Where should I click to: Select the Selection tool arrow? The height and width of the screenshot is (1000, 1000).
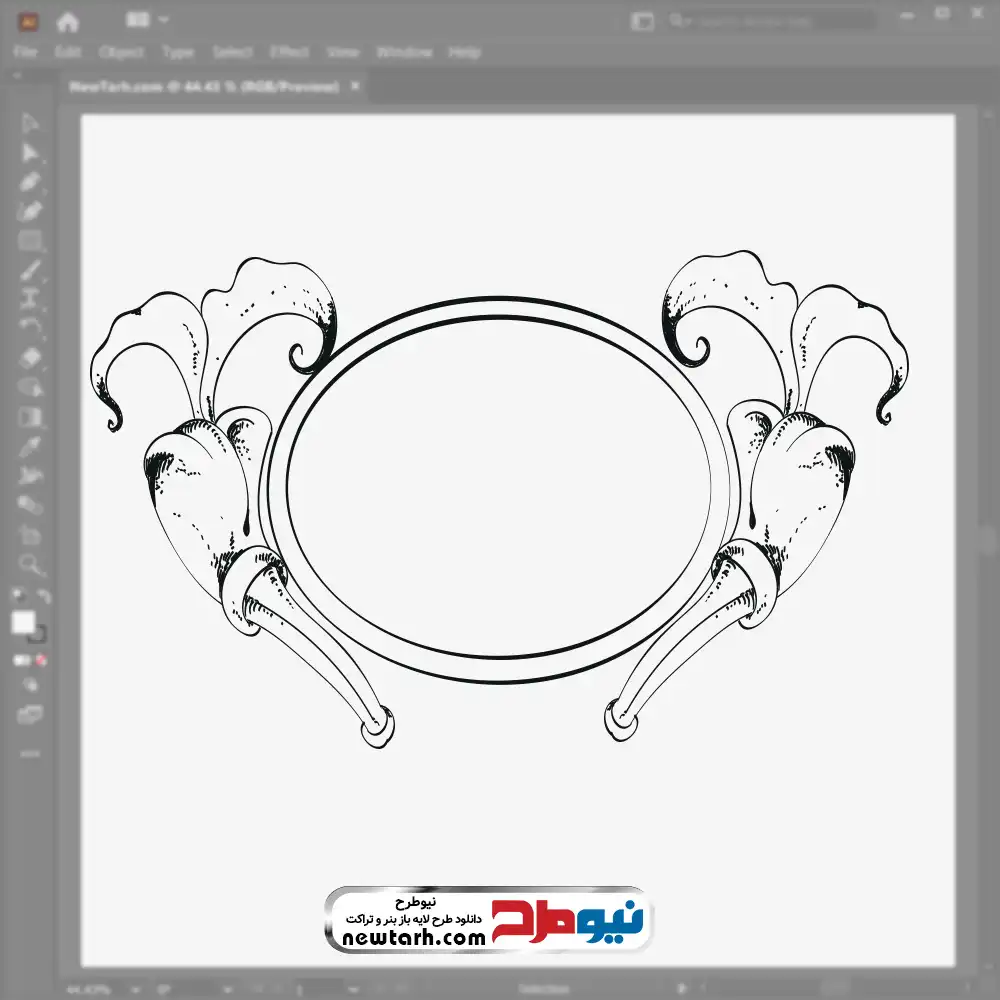(30, 123)
